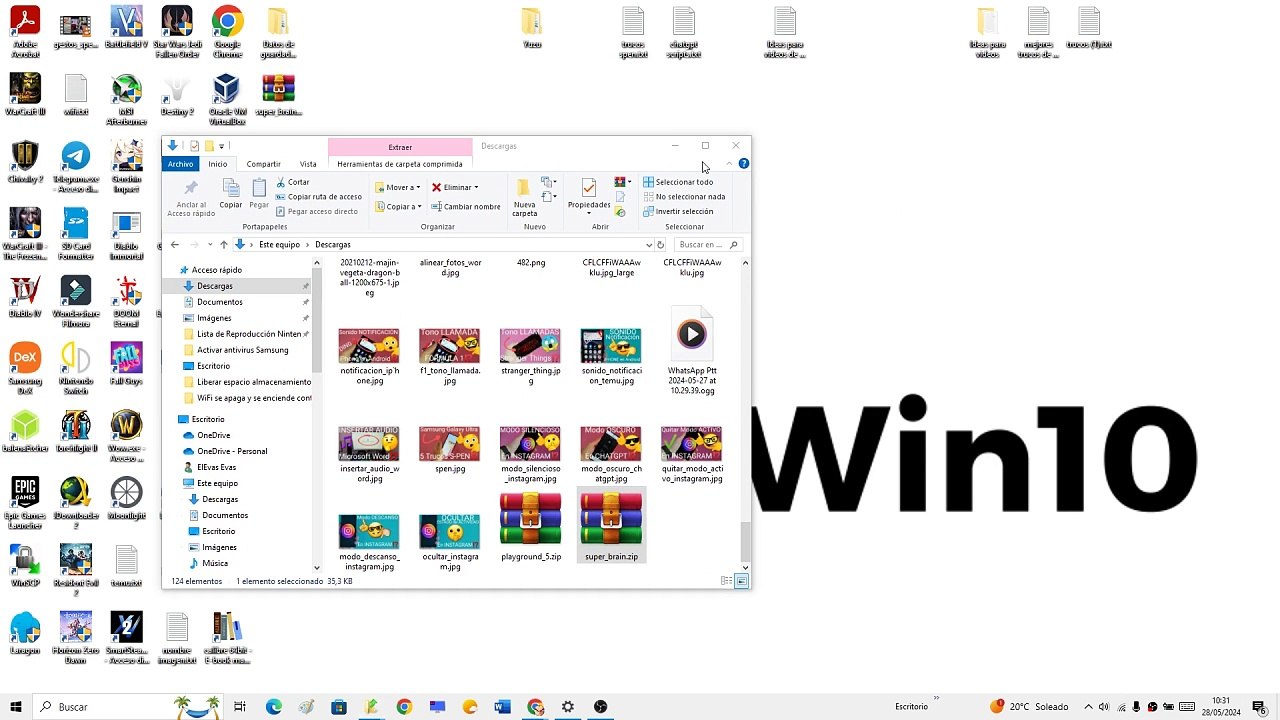Select OneDrive - Personal in navigation pane

(x=225, y=451)
